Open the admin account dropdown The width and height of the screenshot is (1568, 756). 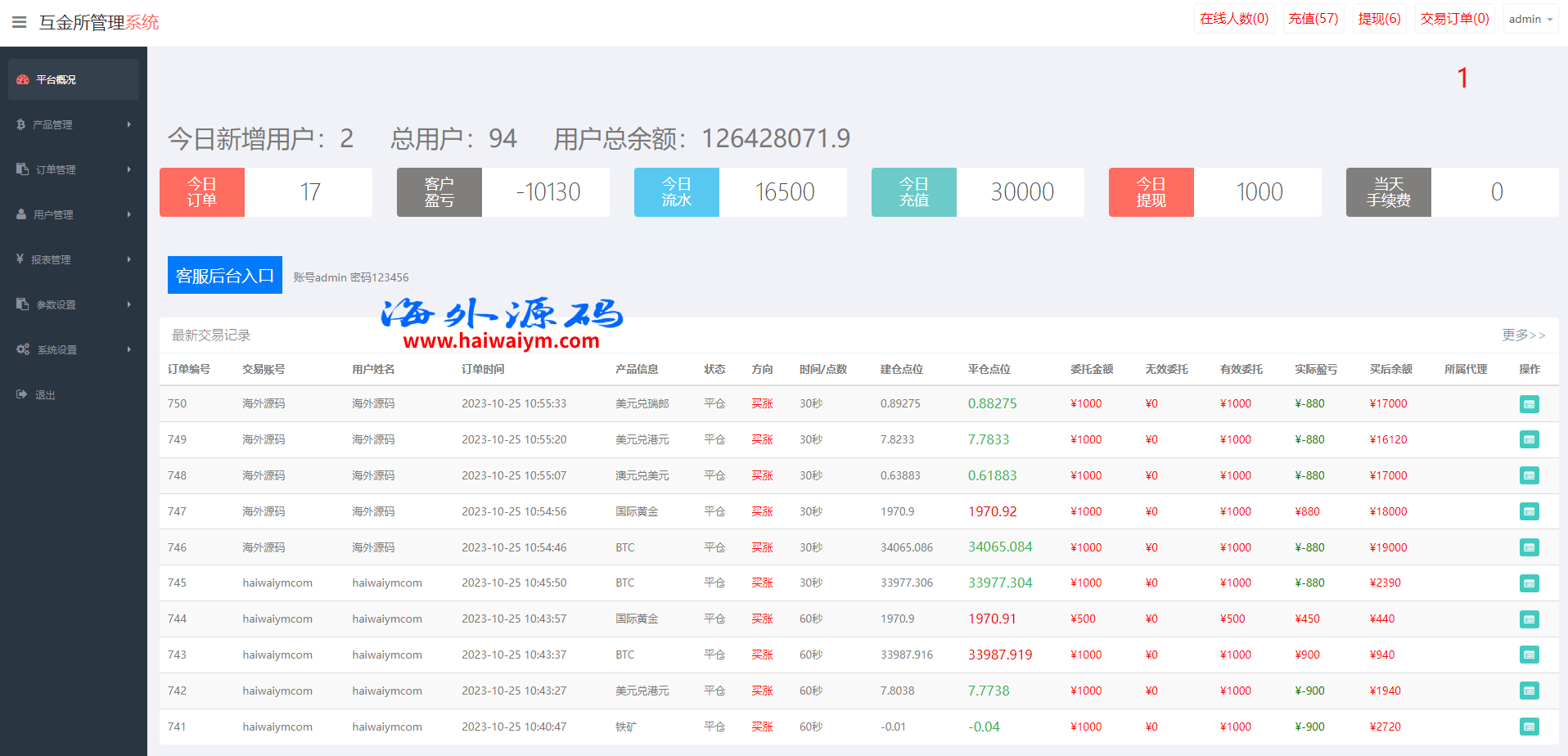pyautogui.click(x=1530, y=19)
